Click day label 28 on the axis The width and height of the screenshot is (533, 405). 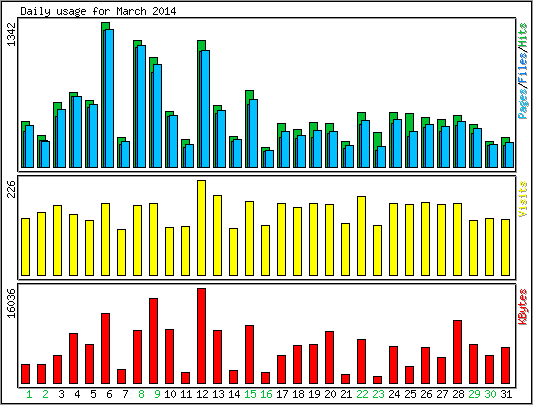pyautogui.click(x=458, y=394)
